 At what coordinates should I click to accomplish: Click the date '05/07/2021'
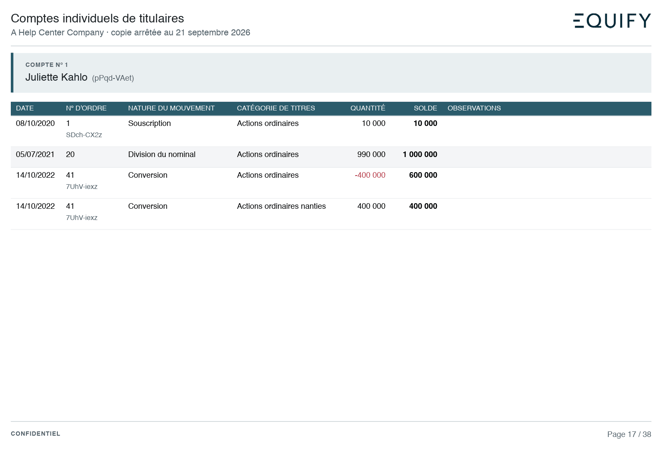pyautogui.click(x=35, y=155)
